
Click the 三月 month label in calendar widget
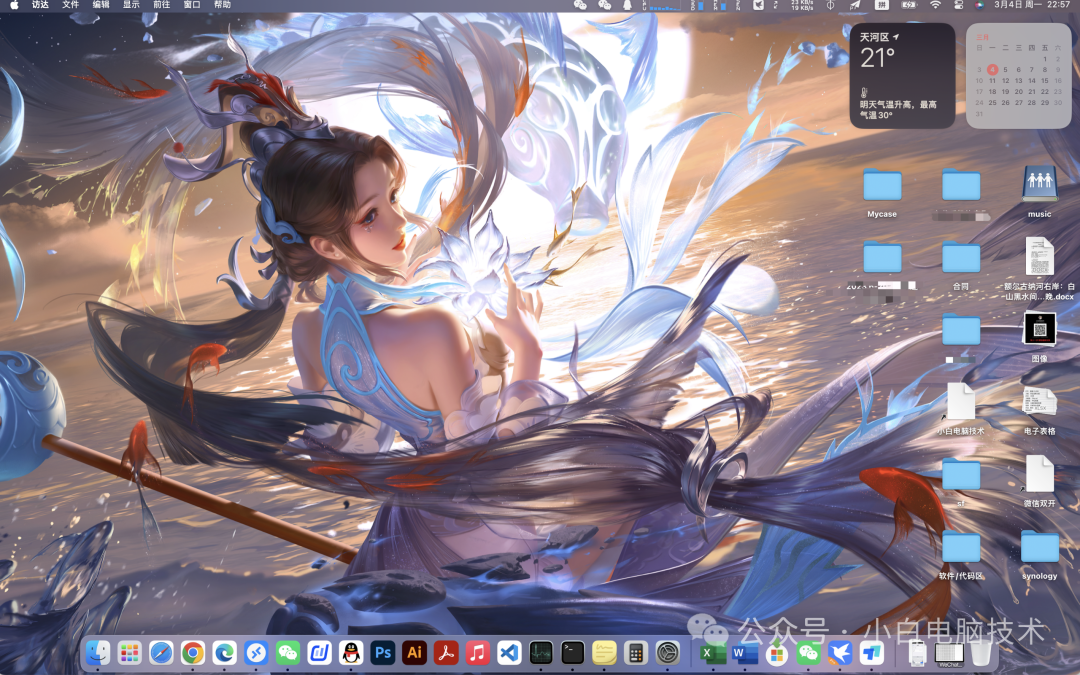click(983, 37)
